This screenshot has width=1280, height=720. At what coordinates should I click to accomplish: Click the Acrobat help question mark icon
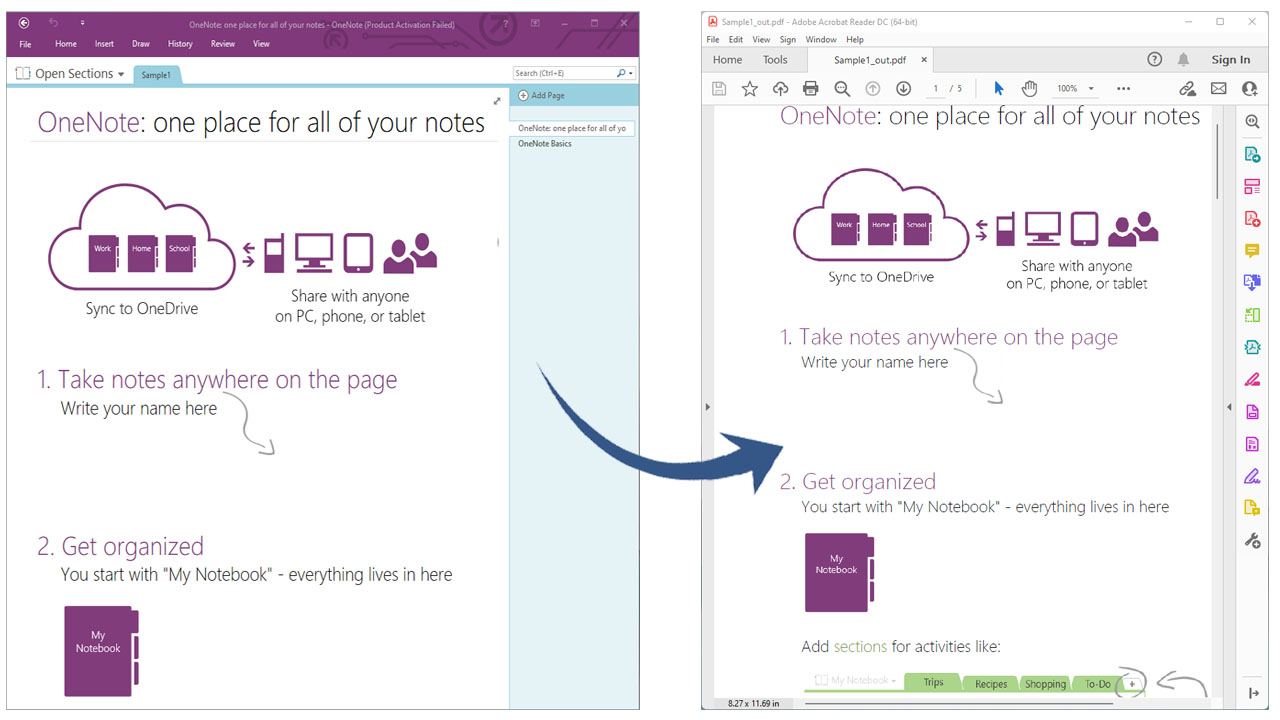(1155, 60)
